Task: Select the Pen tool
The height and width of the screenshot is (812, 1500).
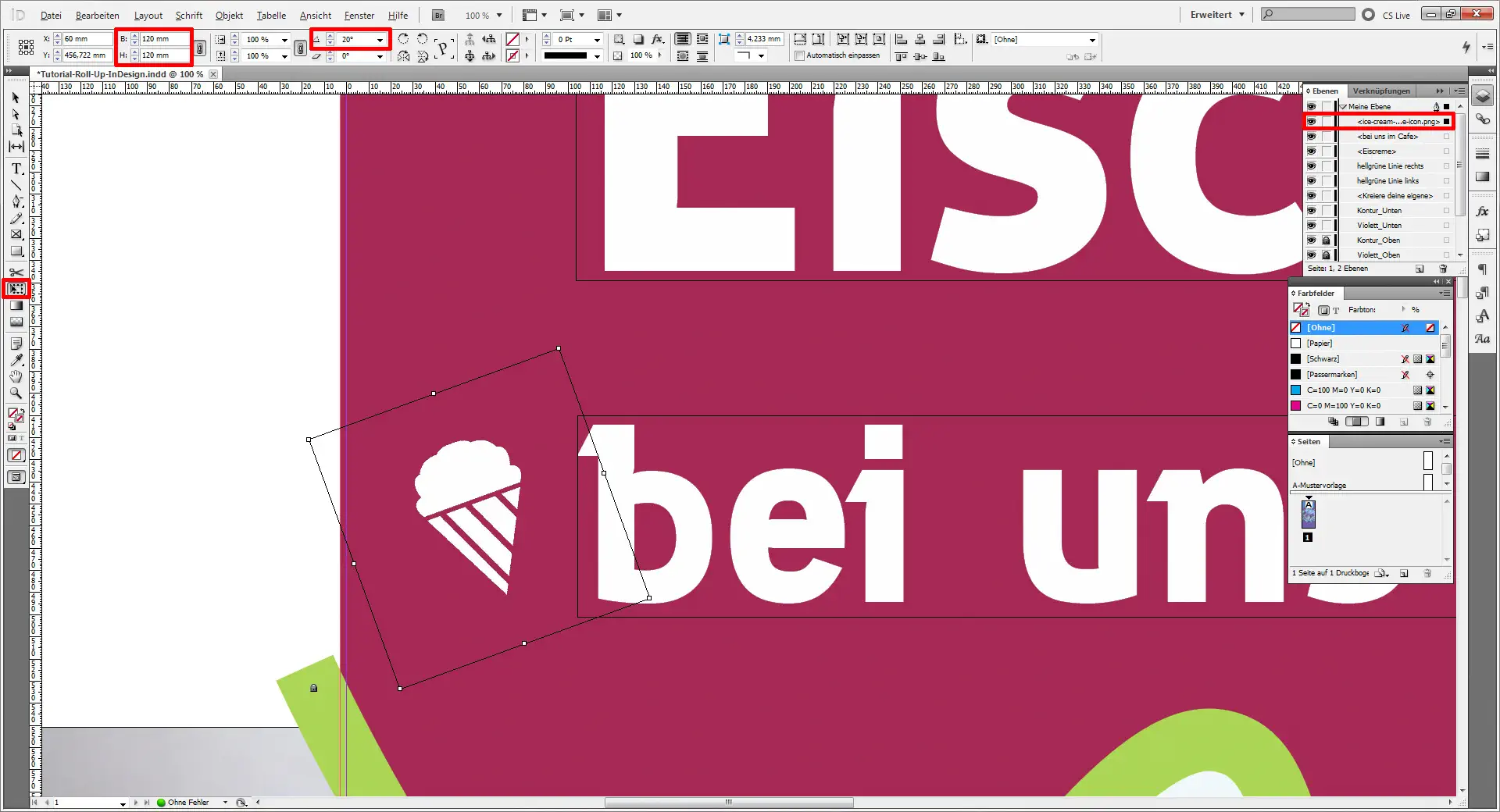Action: 16,201
